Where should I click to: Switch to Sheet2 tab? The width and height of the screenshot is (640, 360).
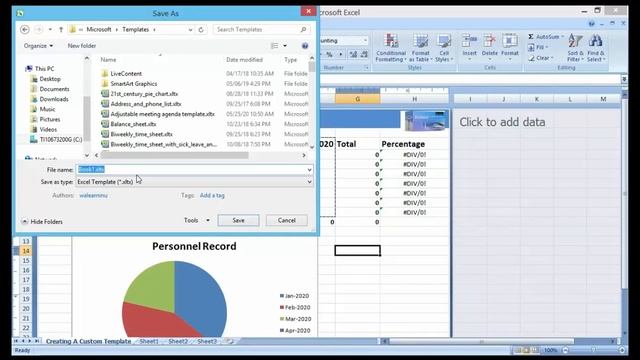[x=178, y=341]
